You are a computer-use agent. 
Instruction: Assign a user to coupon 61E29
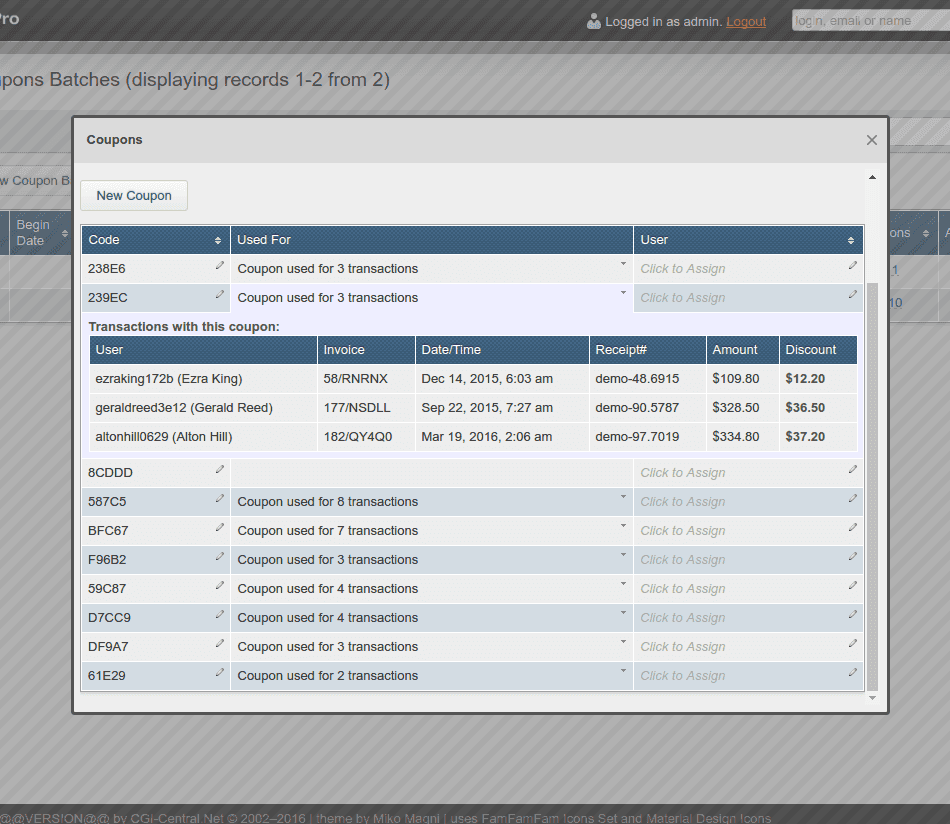click(x=683, y=676)
